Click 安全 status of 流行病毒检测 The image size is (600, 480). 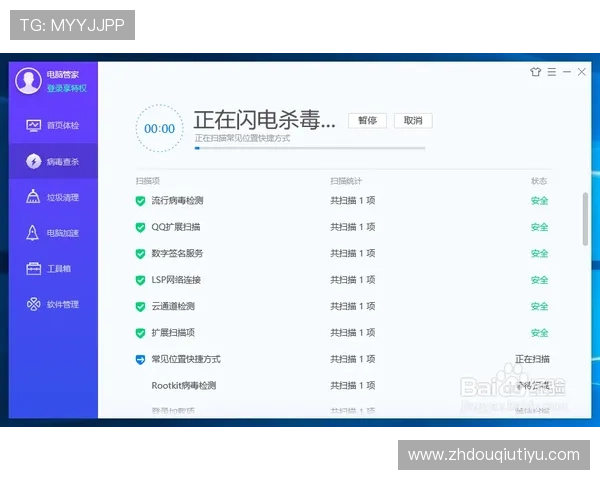(x=540, y=201)
